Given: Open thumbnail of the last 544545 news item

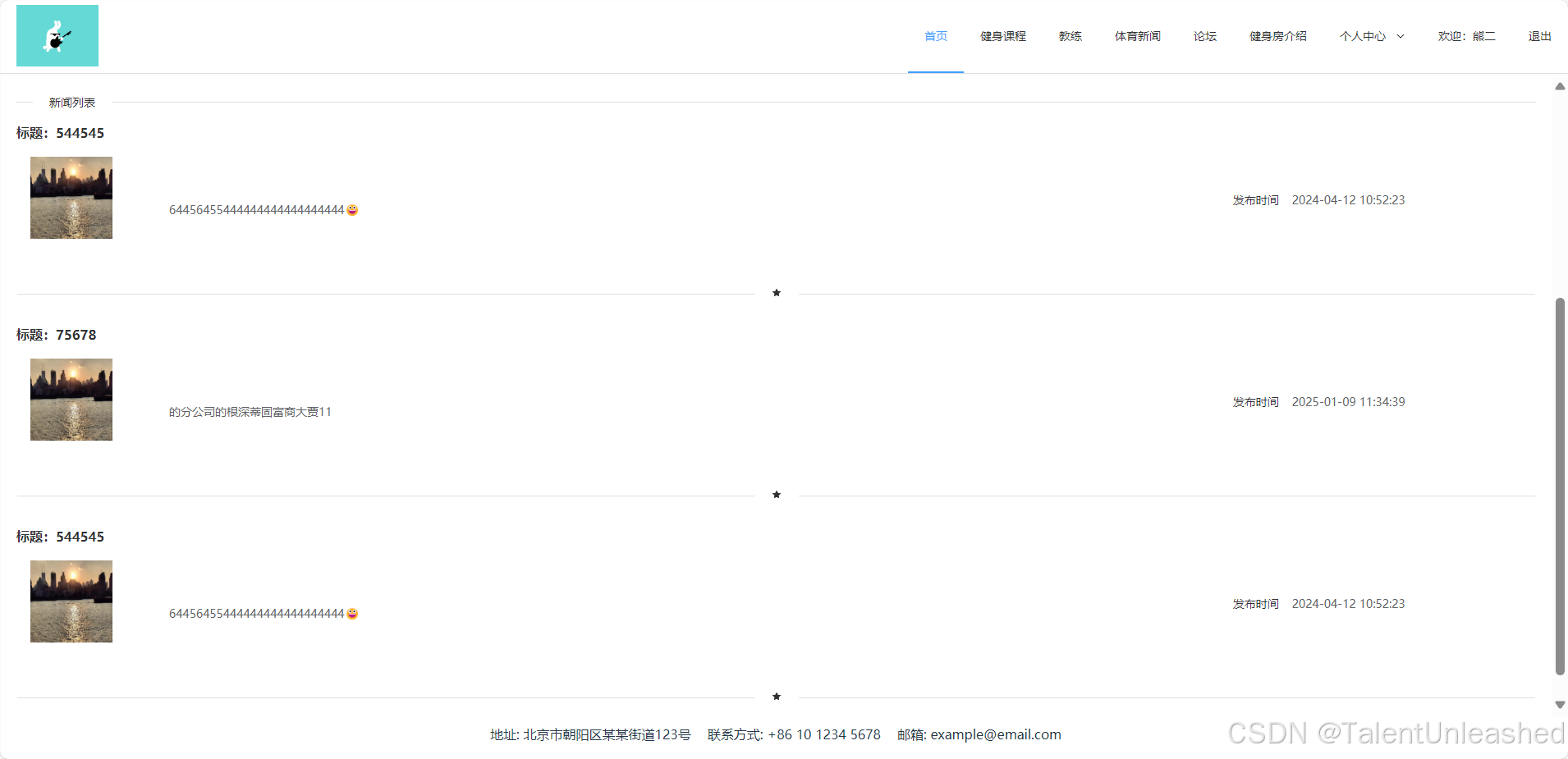Looking at the screenshot, I should point(71,601).
